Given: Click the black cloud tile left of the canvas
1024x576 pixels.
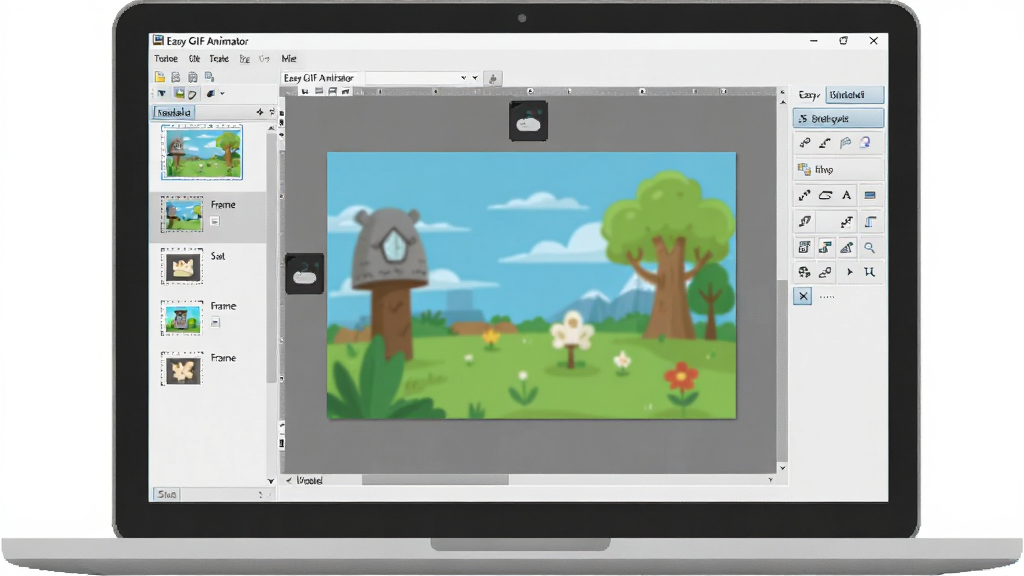Looking at the screenshot, I should click(x=304, y=274).
